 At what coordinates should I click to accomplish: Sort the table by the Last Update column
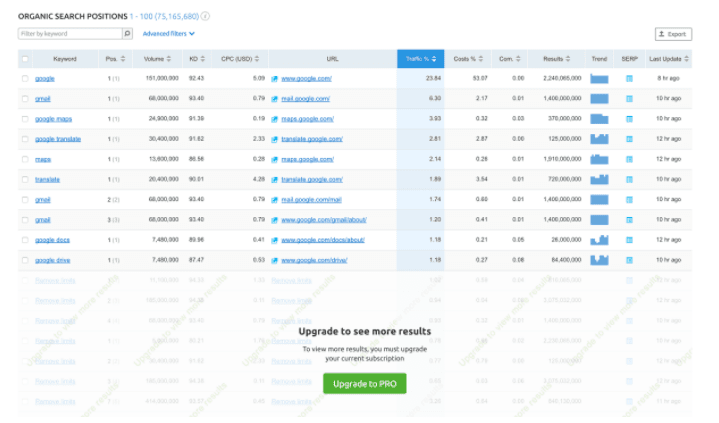click(x=669, y=59)
